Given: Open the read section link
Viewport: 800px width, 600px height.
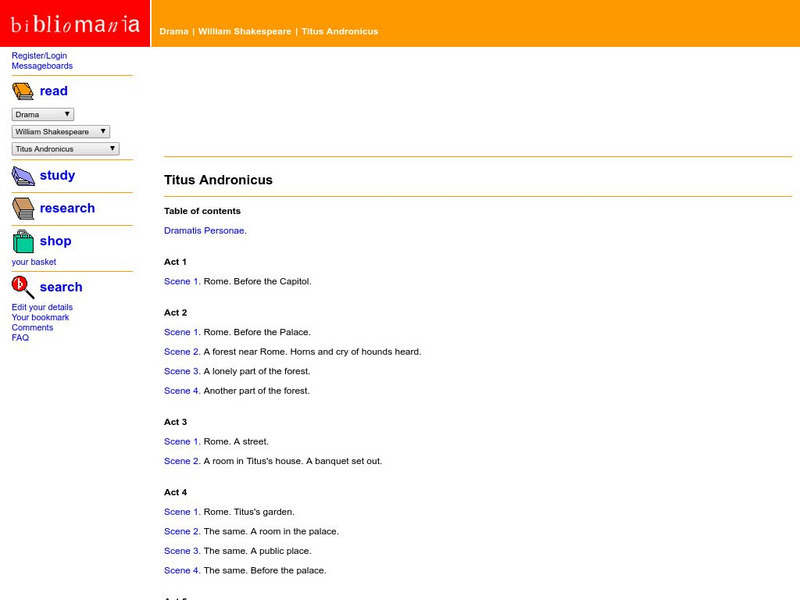Looking at the screenshot, I should (54, 91).
